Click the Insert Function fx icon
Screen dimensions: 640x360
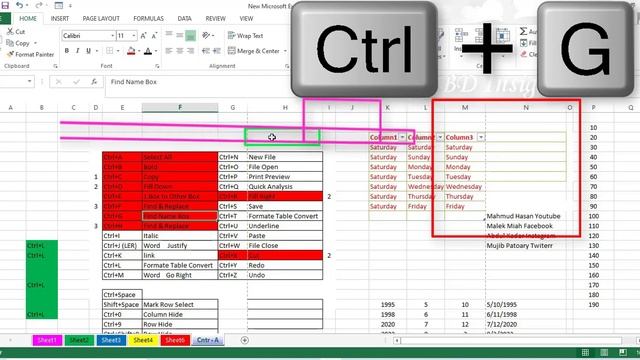(x=94, y=82)
